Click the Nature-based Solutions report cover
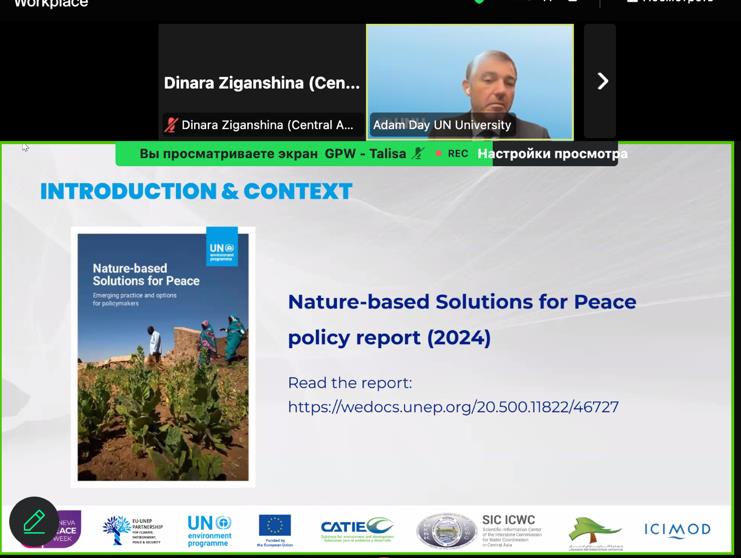Screen dimensions: 741x558 [x=163, y=356]
